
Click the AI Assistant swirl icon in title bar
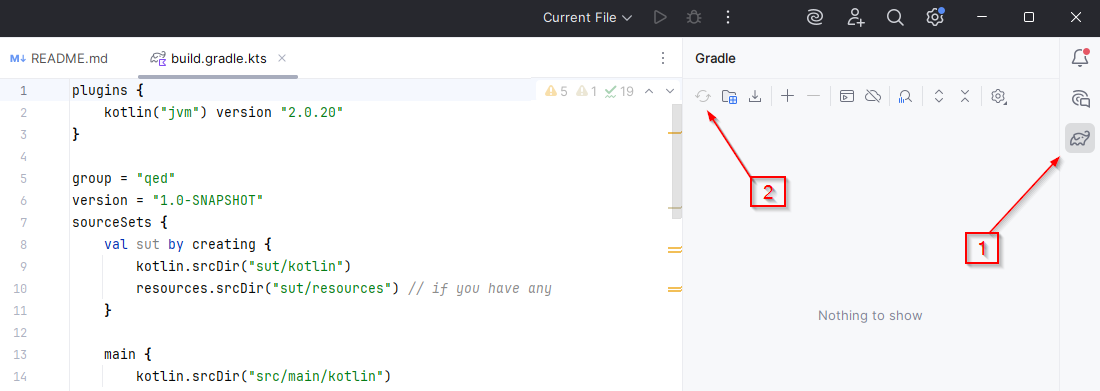(814, 18)
